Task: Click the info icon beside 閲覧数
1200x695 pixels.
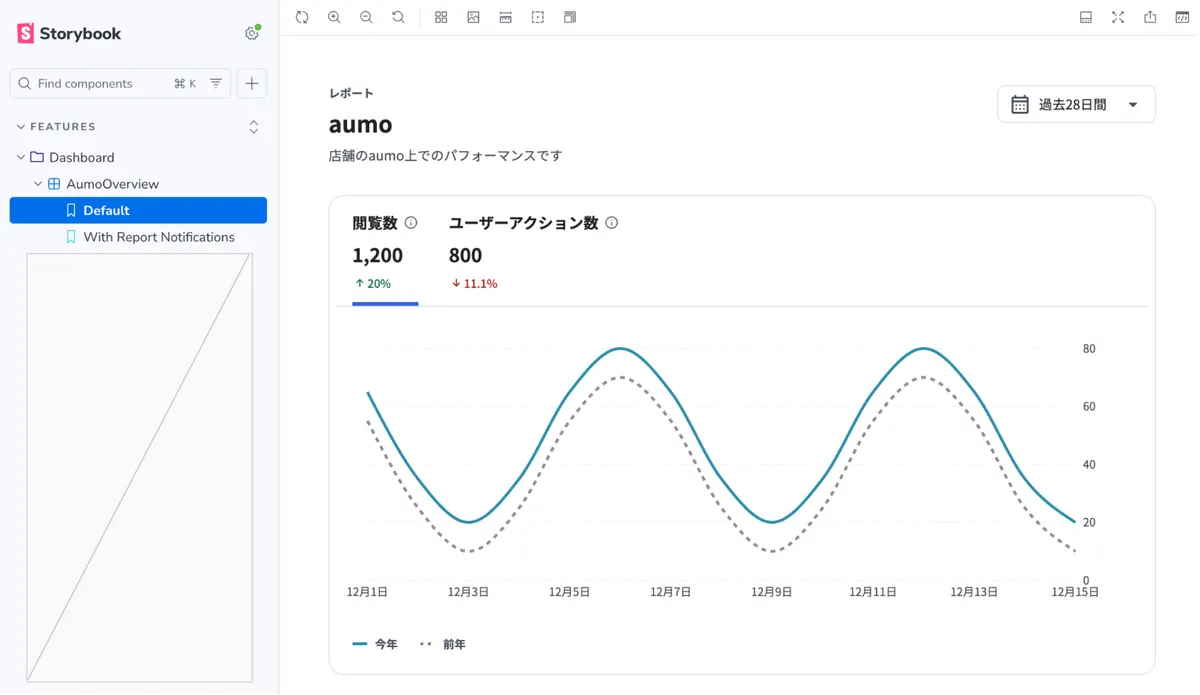Action: tap(411, 223)
